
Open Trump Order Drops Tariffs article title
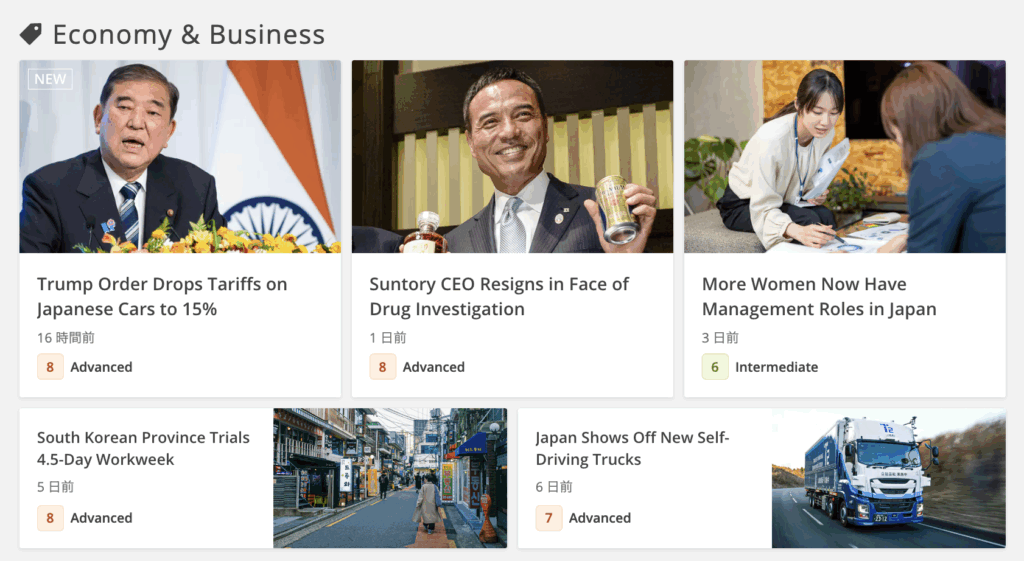tap(162, 297)
